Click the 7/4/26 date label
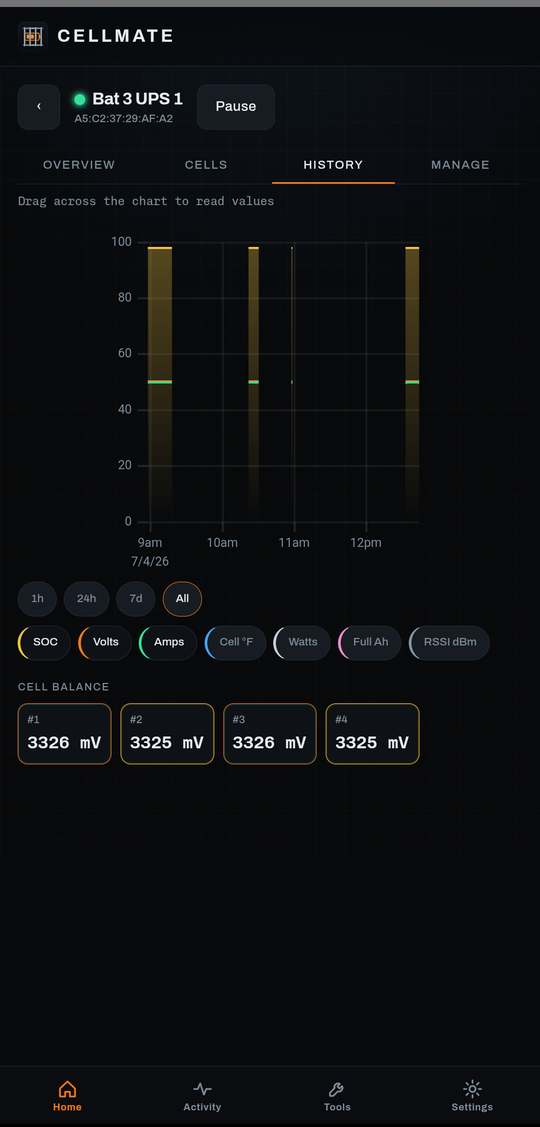Viewport: 540px width, 1127px height. coord(150,561)
